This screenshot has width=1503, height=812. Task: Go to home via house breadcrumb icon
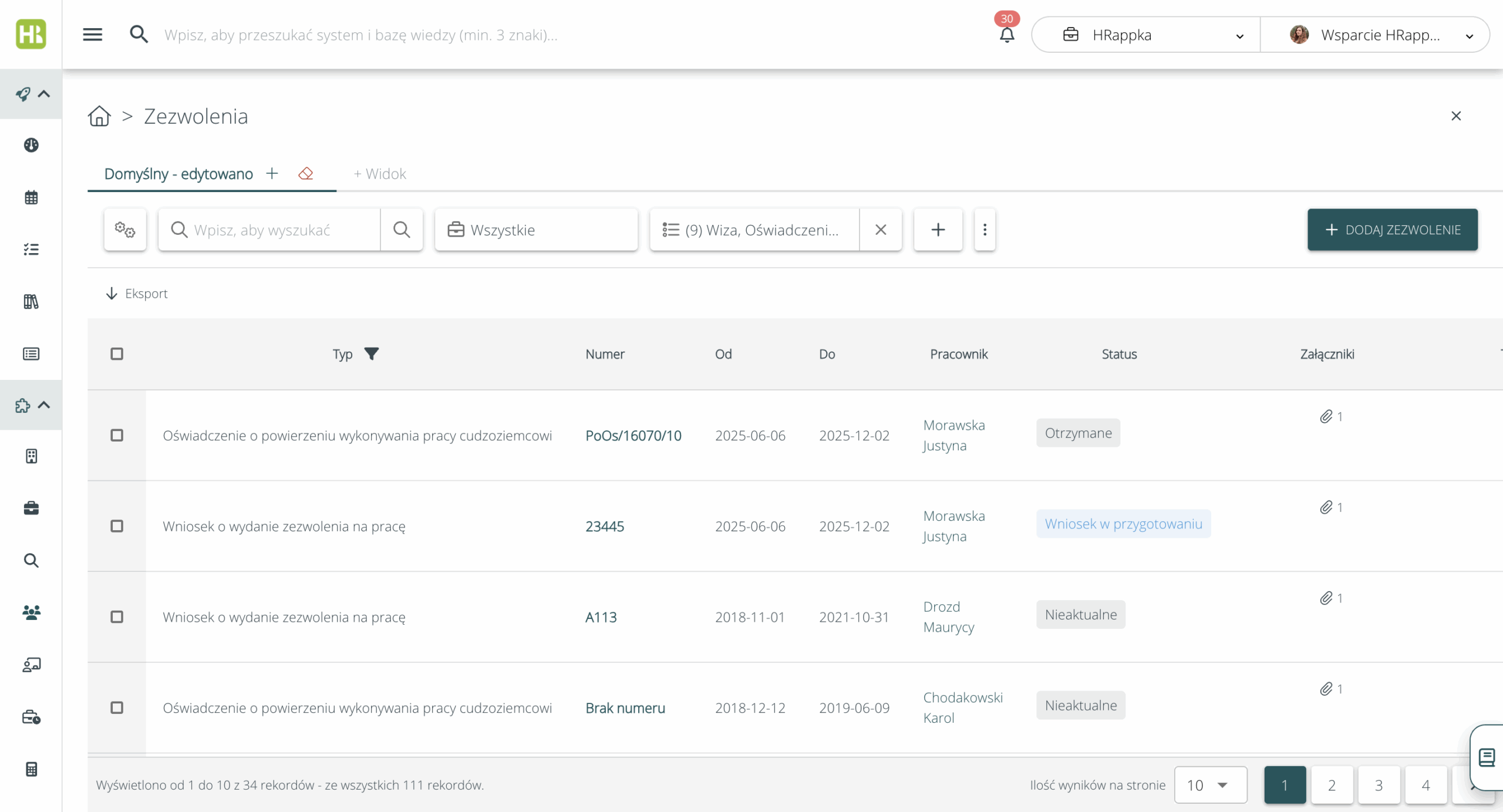(x=99, y=116)
